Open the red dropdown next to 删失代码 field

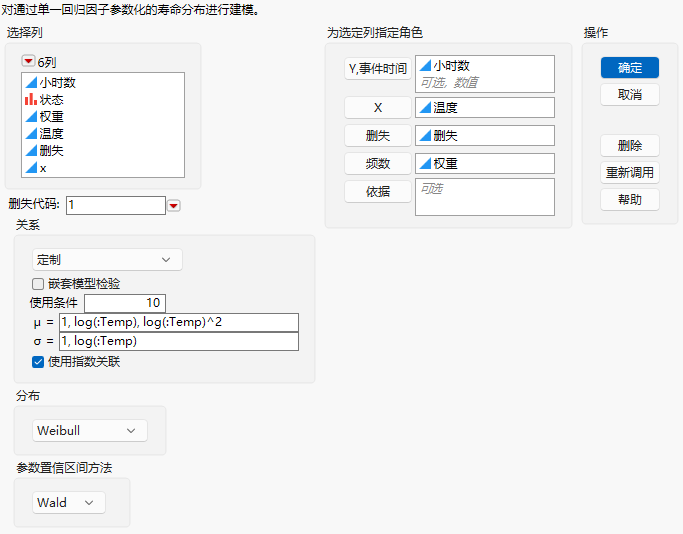[x=174, y=206]
